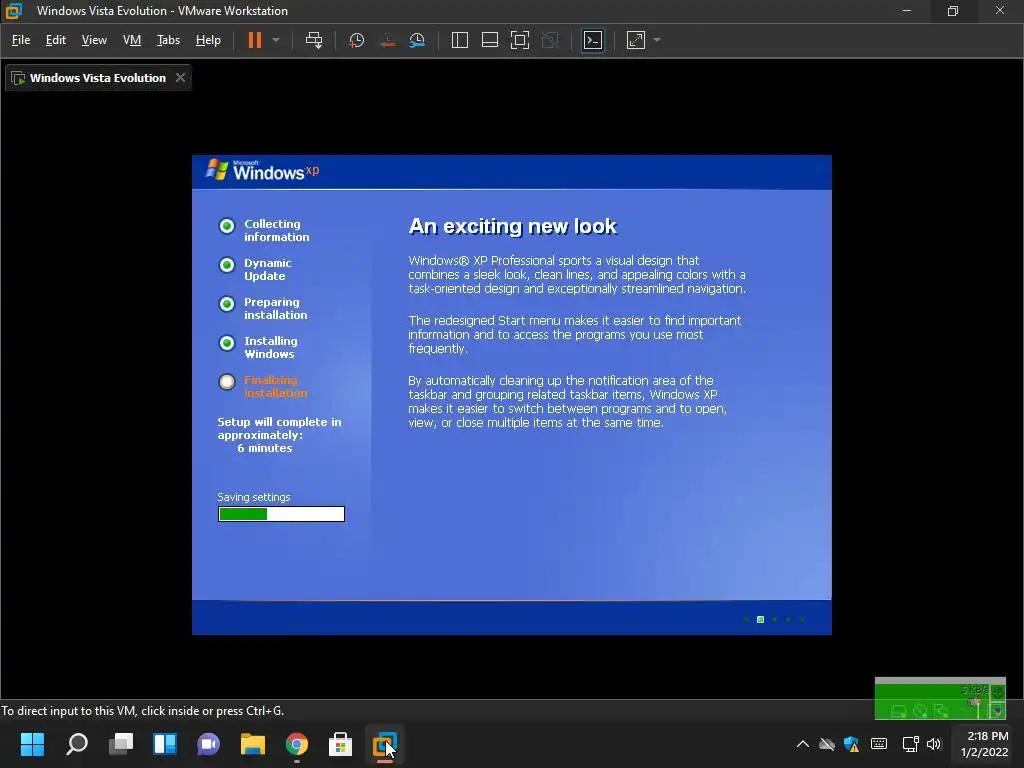Open the View menu
Screen dimensions: 1024x768
[94, 40]
